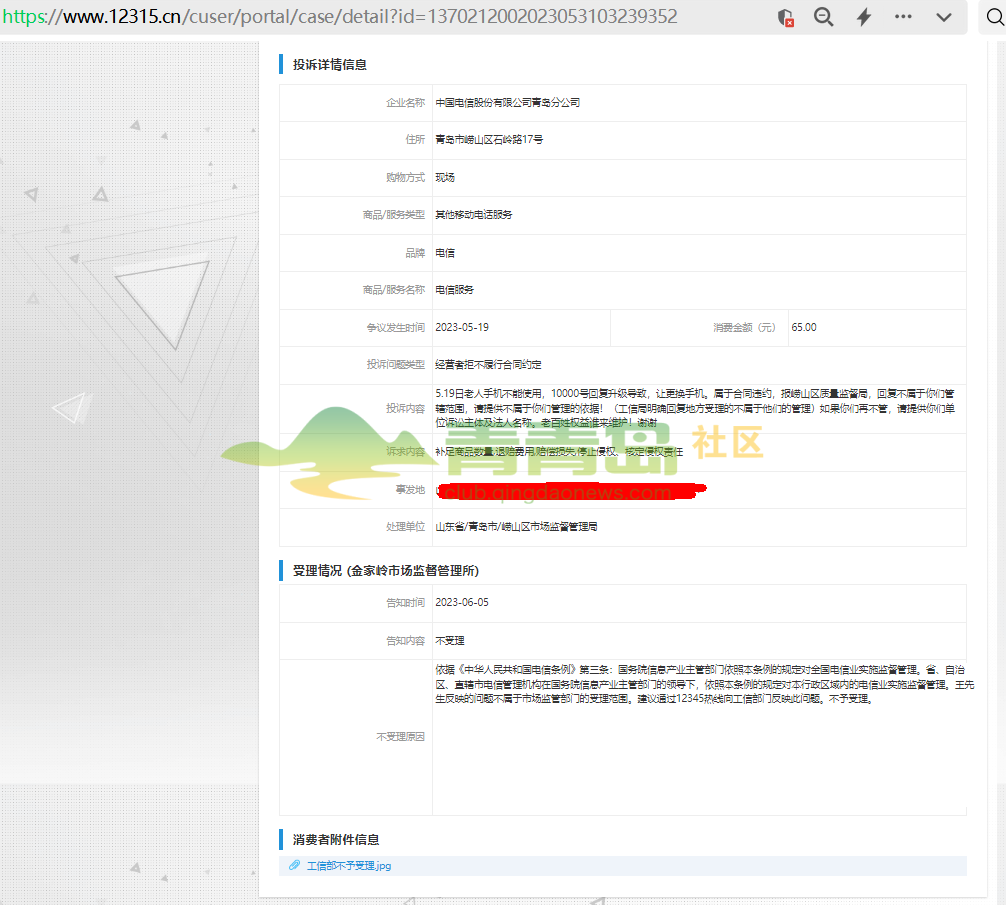Click the 消费金额 (元) label
The image size is (1006, 905).
744,328
